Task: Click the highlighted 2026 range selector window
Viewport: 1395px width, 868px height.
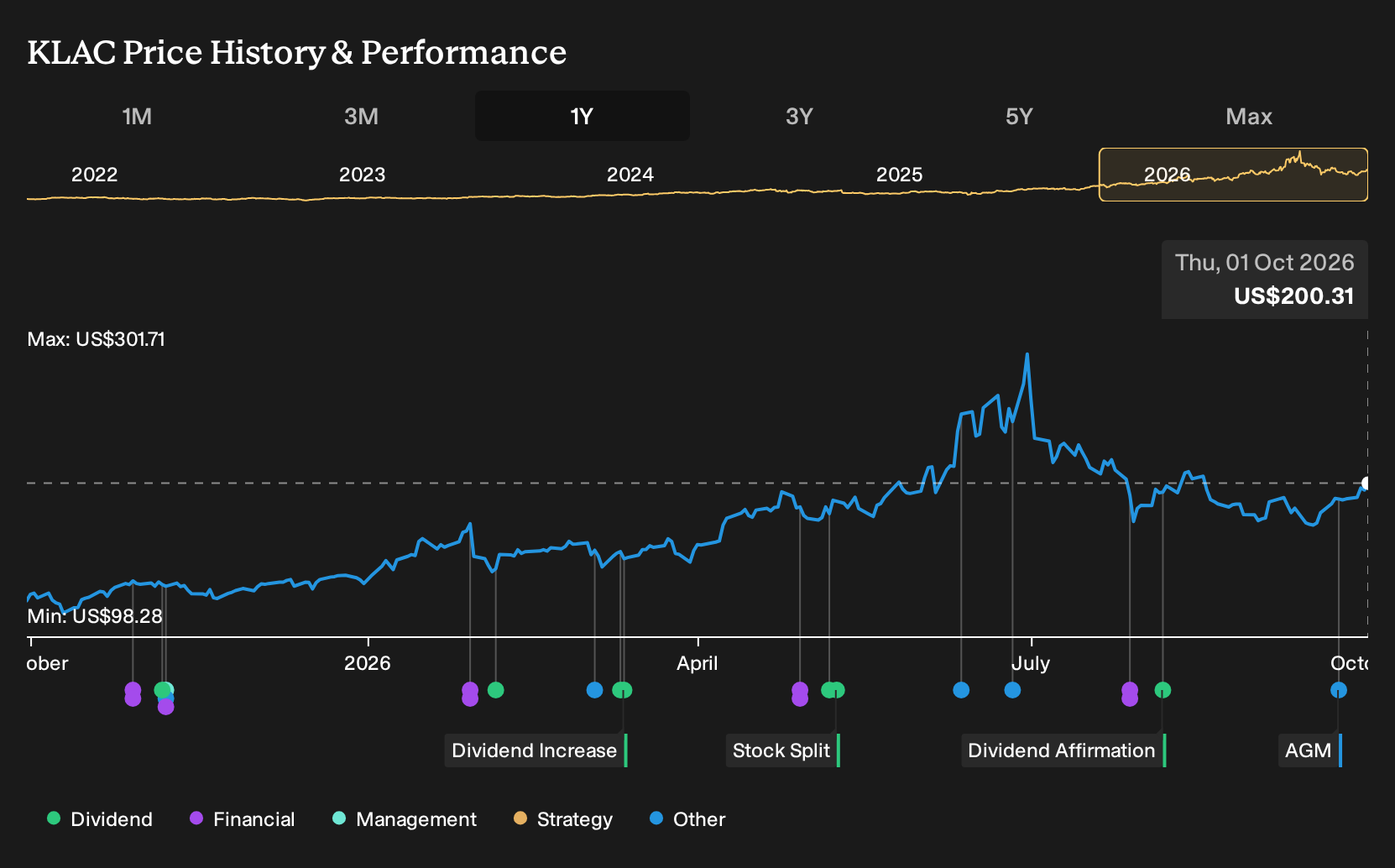Action: click(1233, 175)
